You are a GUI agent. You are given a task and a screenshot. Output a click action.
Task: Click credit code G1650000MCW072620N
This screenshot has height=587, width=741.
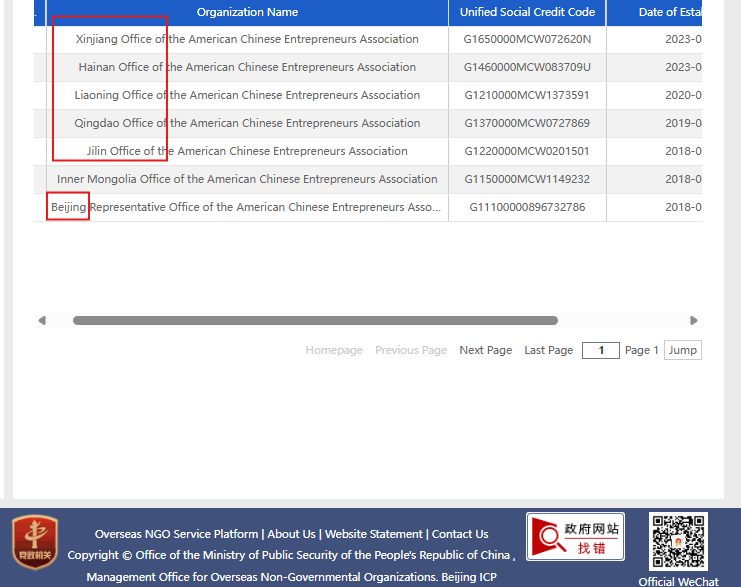point(527,39)
